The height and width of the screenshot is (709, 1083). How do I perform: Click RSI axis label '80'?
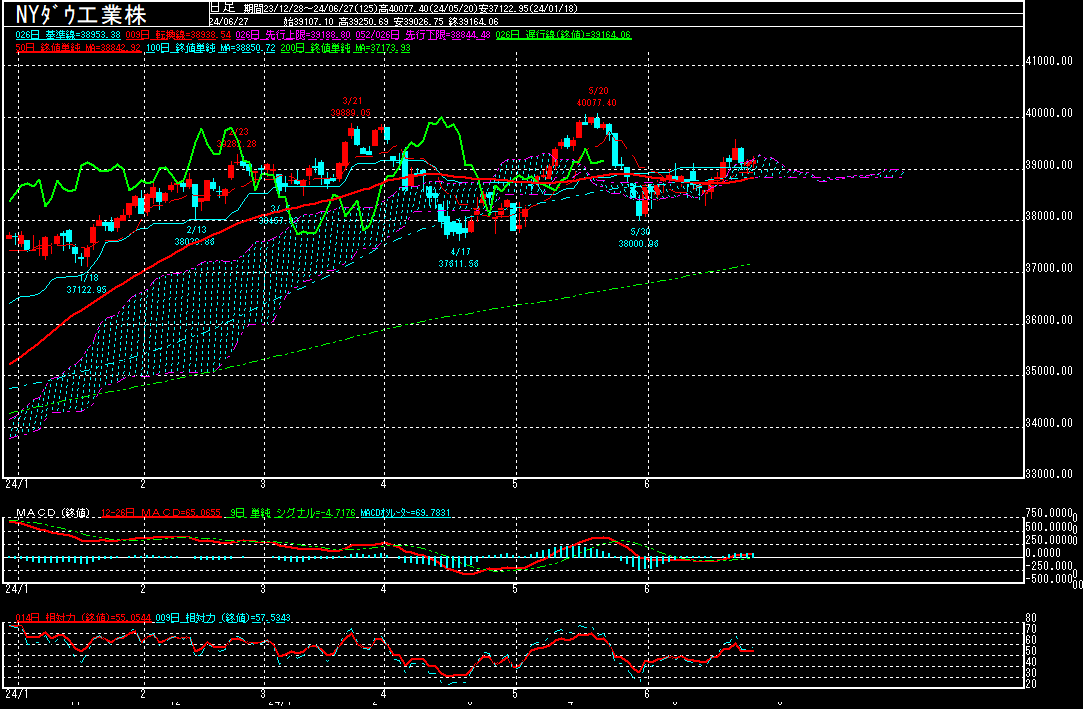click(x=1031, y=618)
